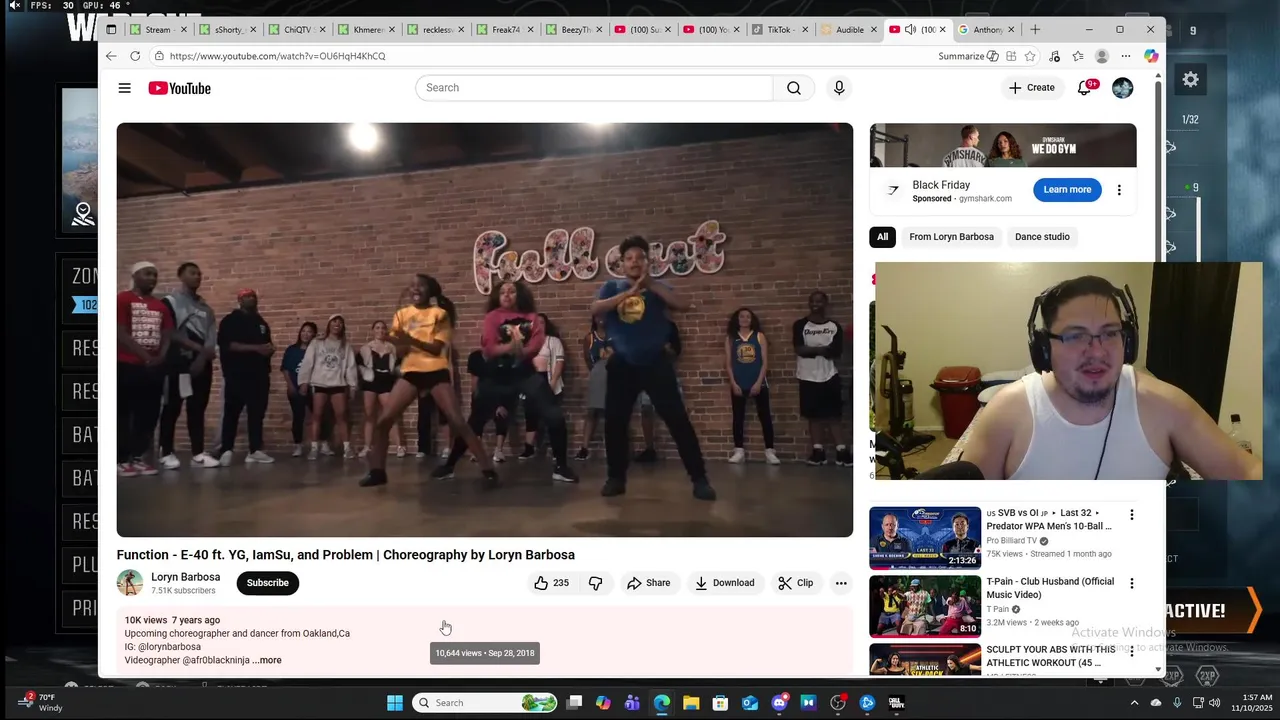Open options for Sculpt Your Abs video
The image size is (1280, 720).
[x=1132, y=651]
